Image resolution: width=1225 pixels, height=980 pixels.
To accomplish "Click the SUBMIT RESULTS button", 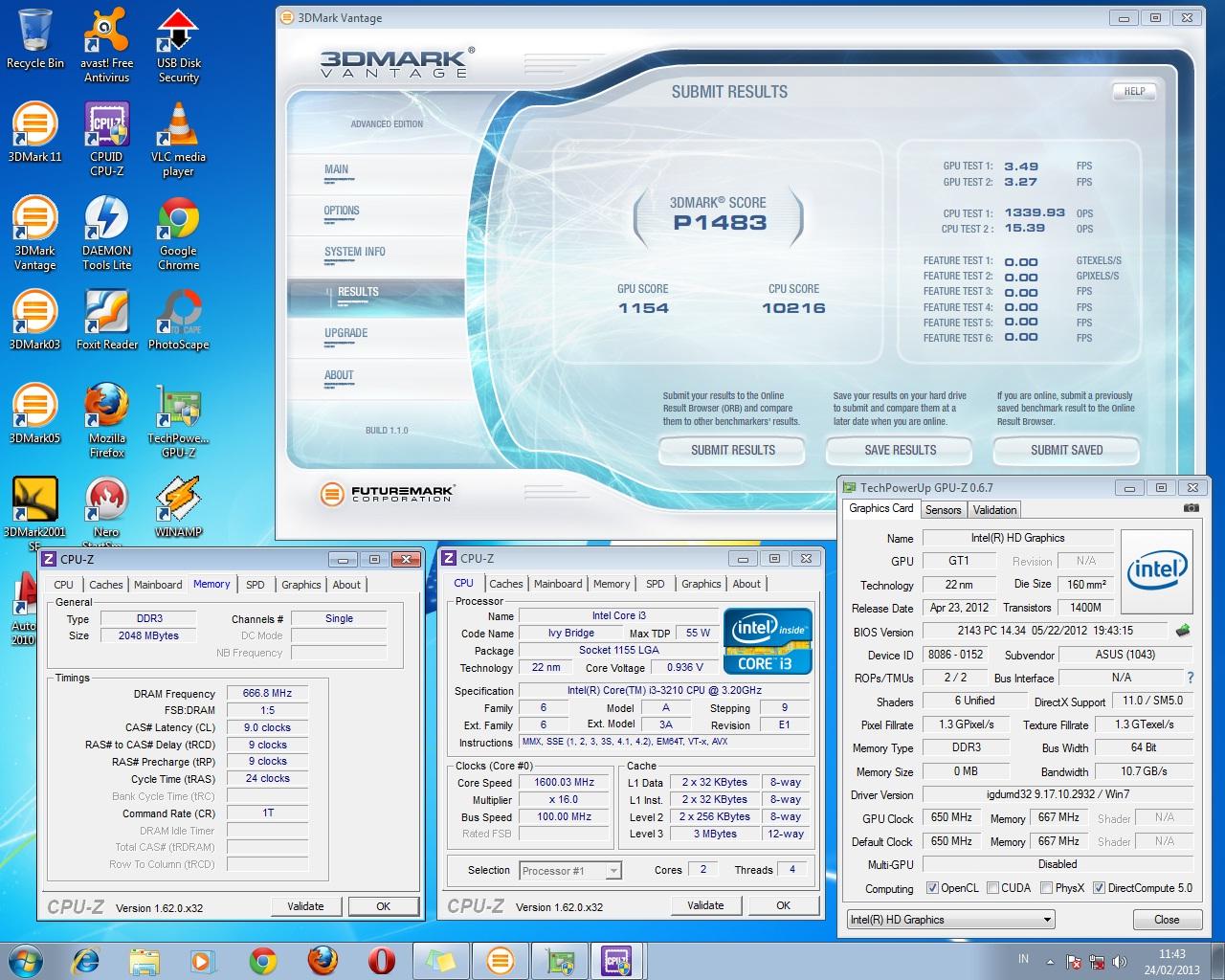I will (733, 450).
